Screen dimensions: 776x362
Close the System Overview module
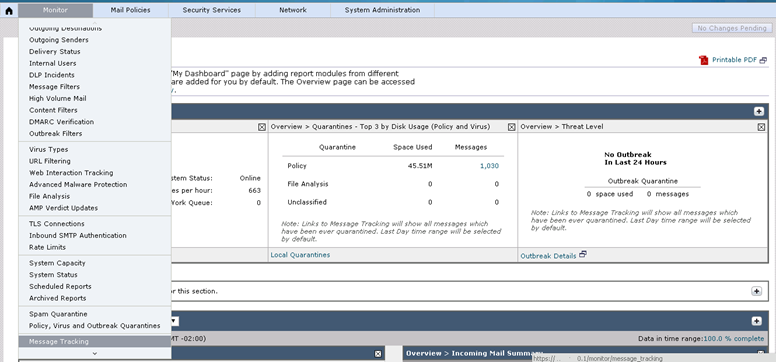[x=262, y=127]
